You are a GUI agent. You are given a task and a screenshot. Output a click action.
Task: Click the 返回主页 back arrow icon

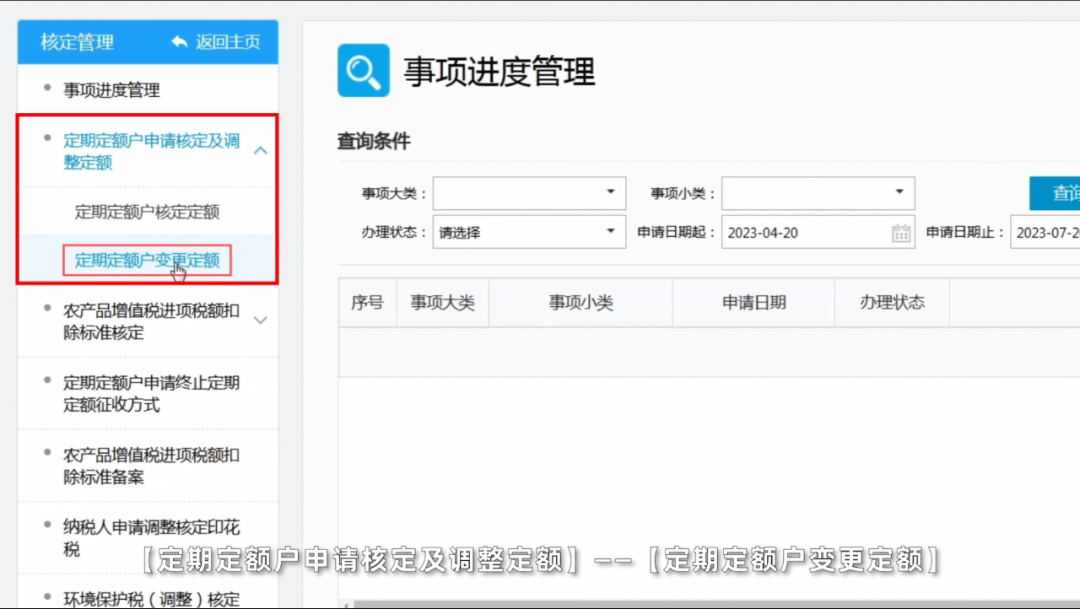point(180,42)
